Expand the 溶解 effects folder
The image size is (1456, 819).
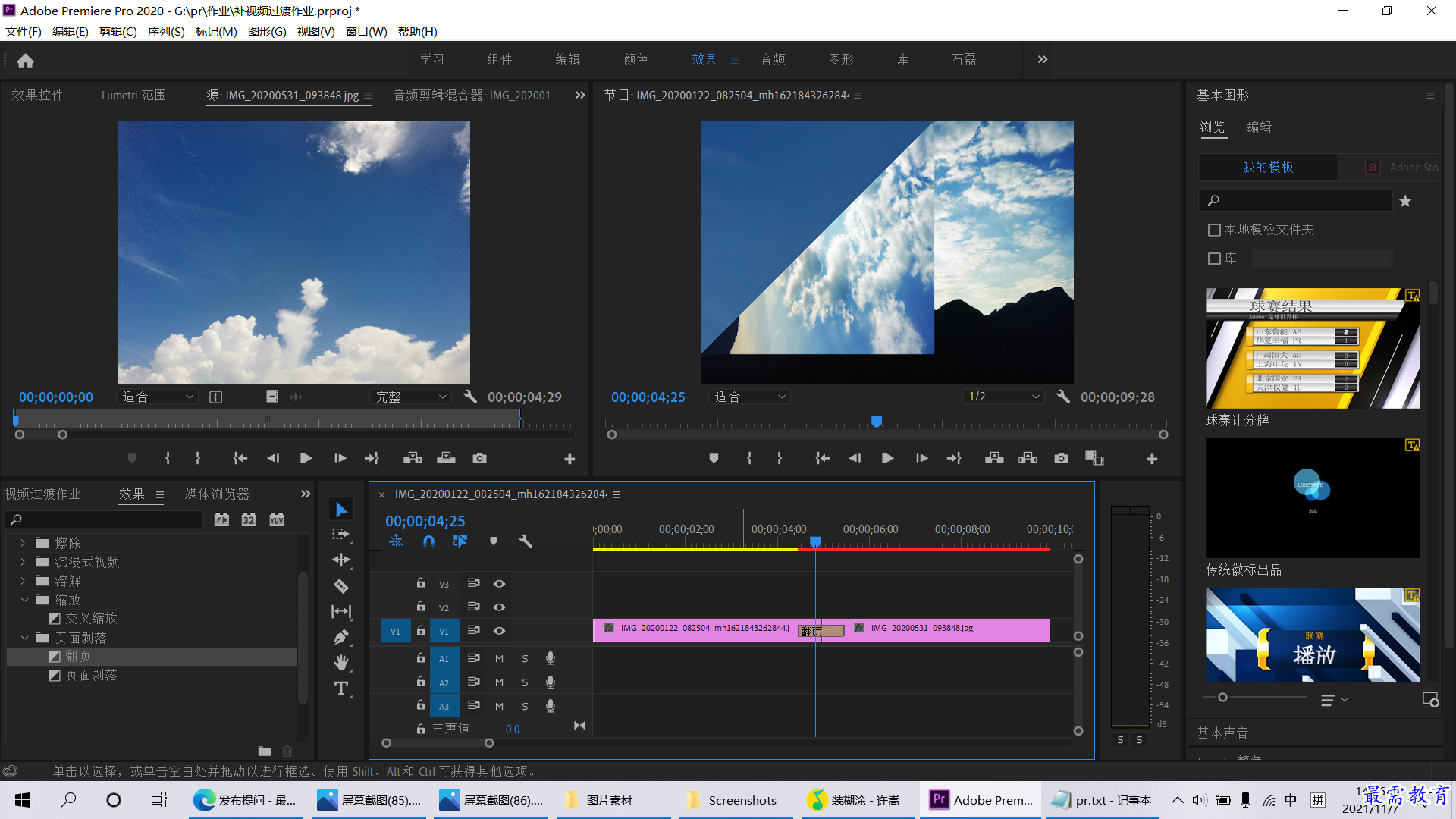coord(23,581)
